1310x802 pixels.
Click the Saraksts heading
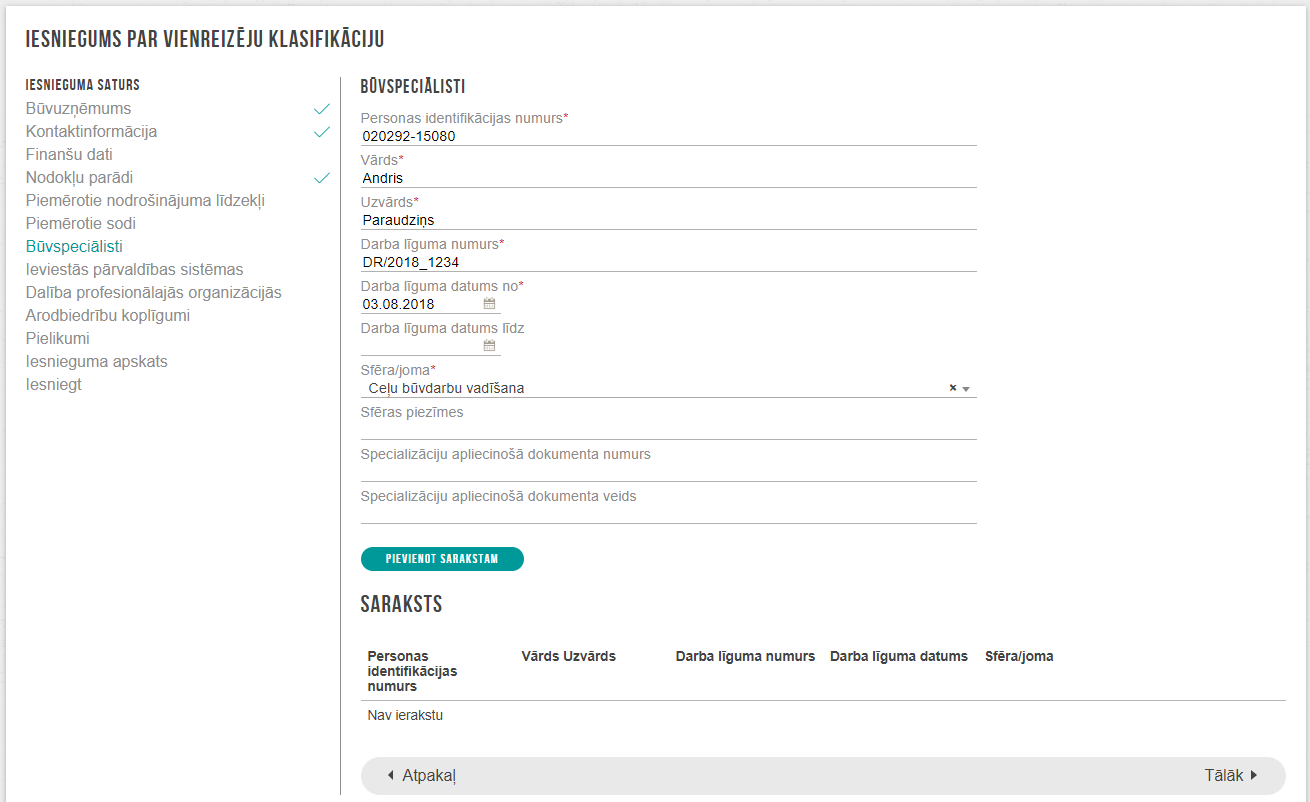coord(401,604)
